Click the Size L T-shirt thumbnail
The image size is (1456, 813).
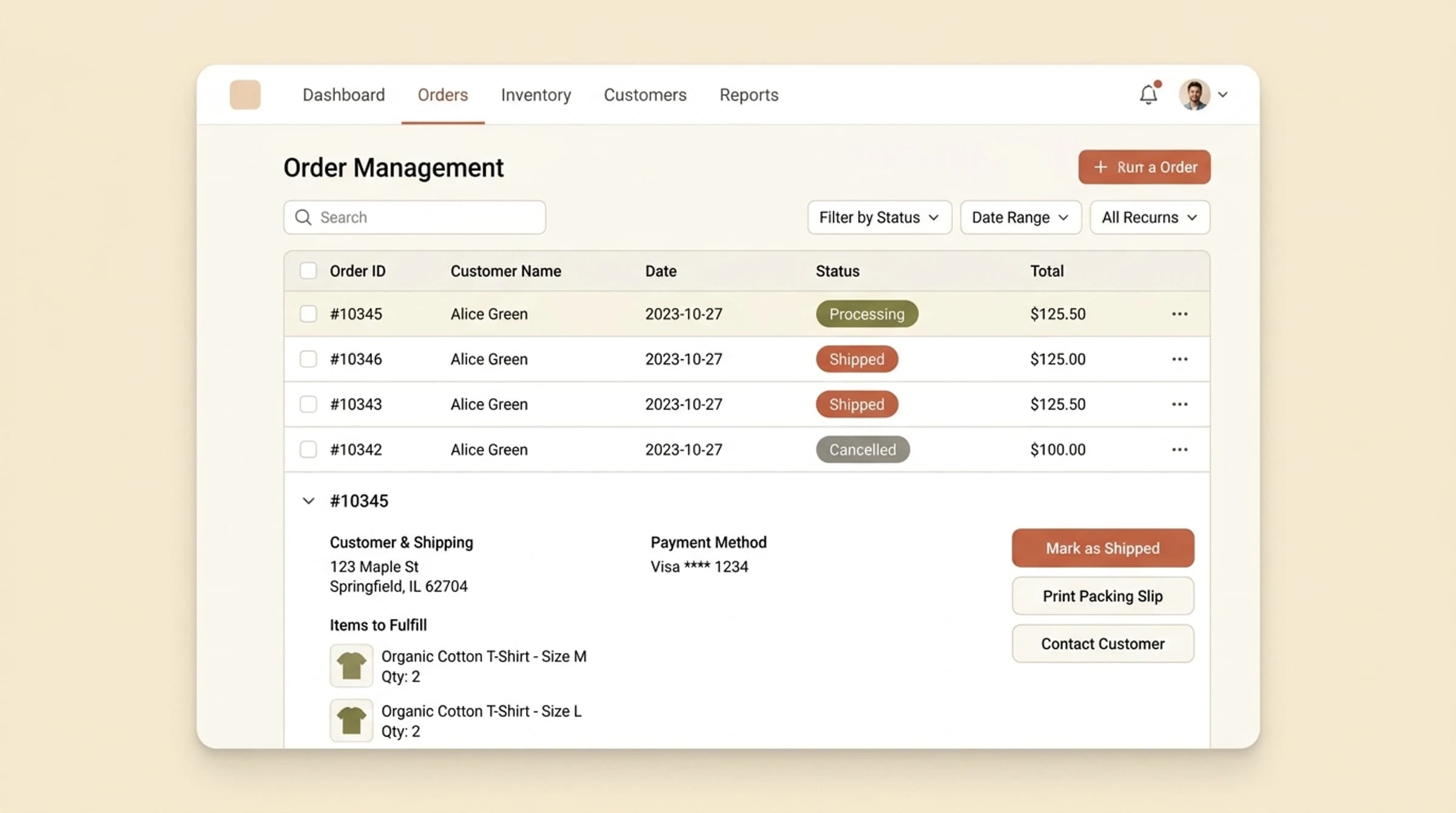pyautogui.click(x=351, y=720)
